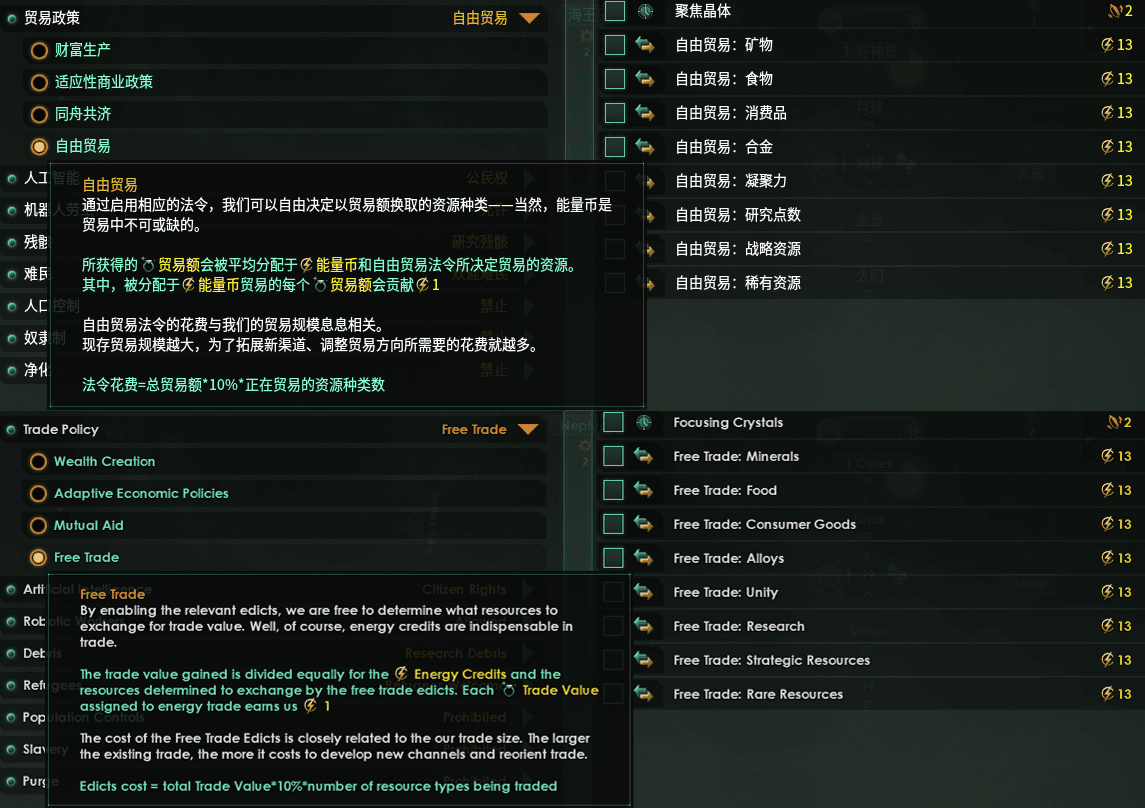1145x808 pixels.
Task: Click the trade arrows icon for 矿物
Action: pos(645,45)
